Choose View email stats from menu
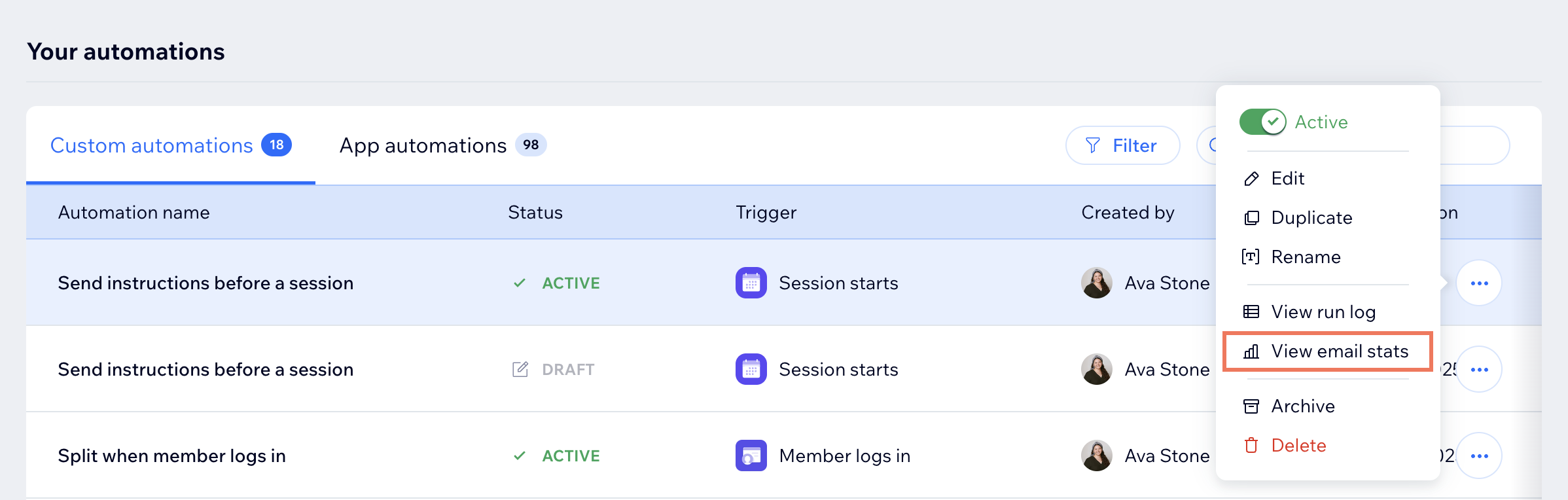This screenshot has height=500, width=1568. coord(1339,351)
